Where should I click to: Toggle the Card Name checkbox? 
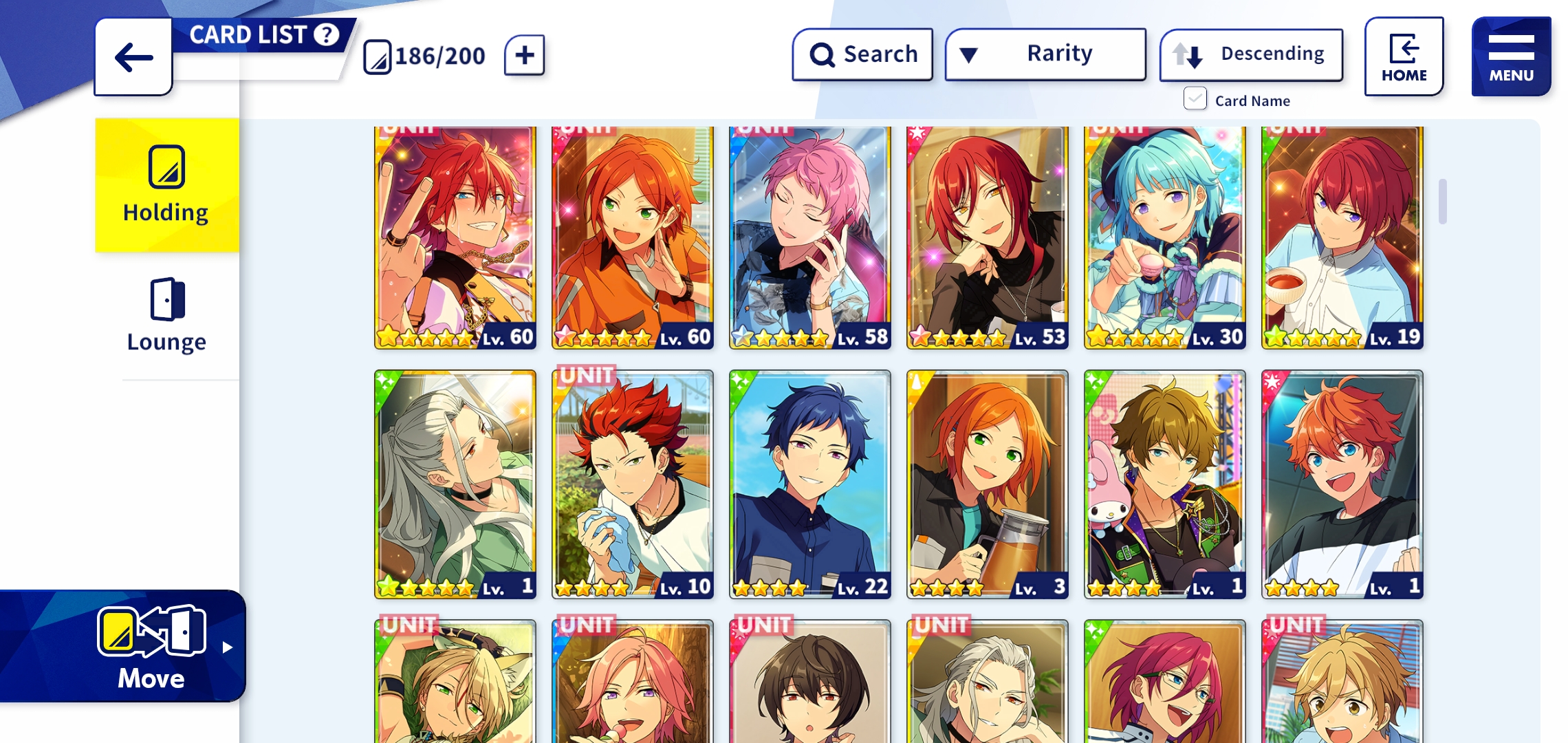(1195, 99)
